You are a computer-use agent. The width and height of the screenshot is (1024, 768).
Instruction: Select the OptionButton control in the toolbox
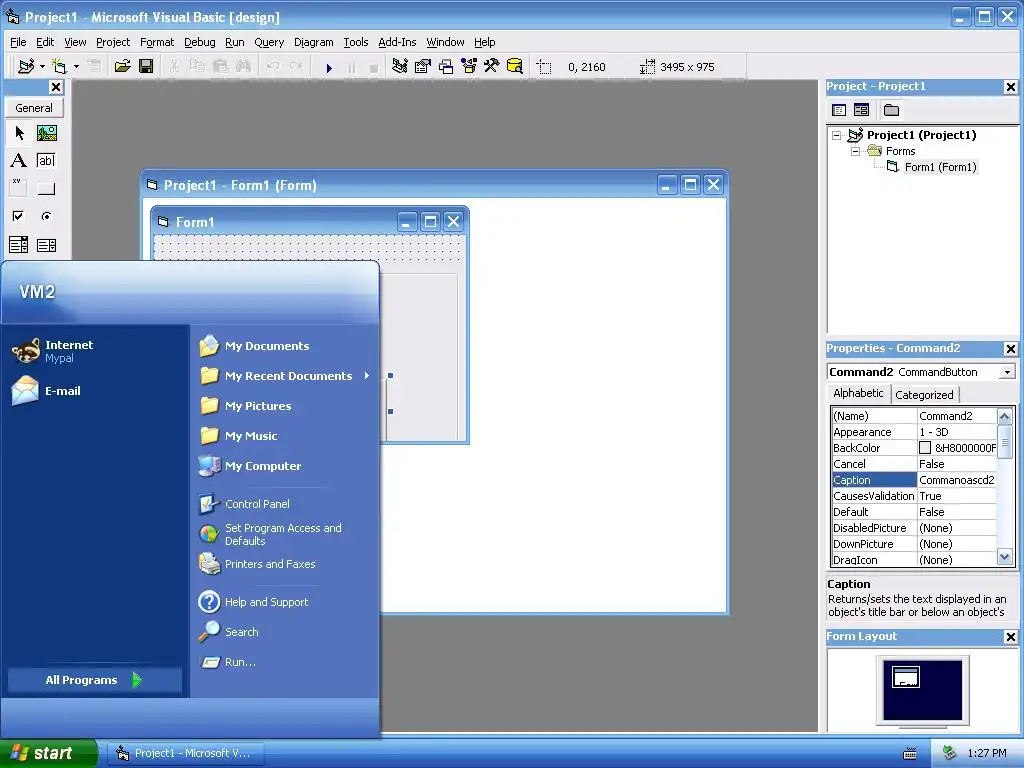(46, 216)
